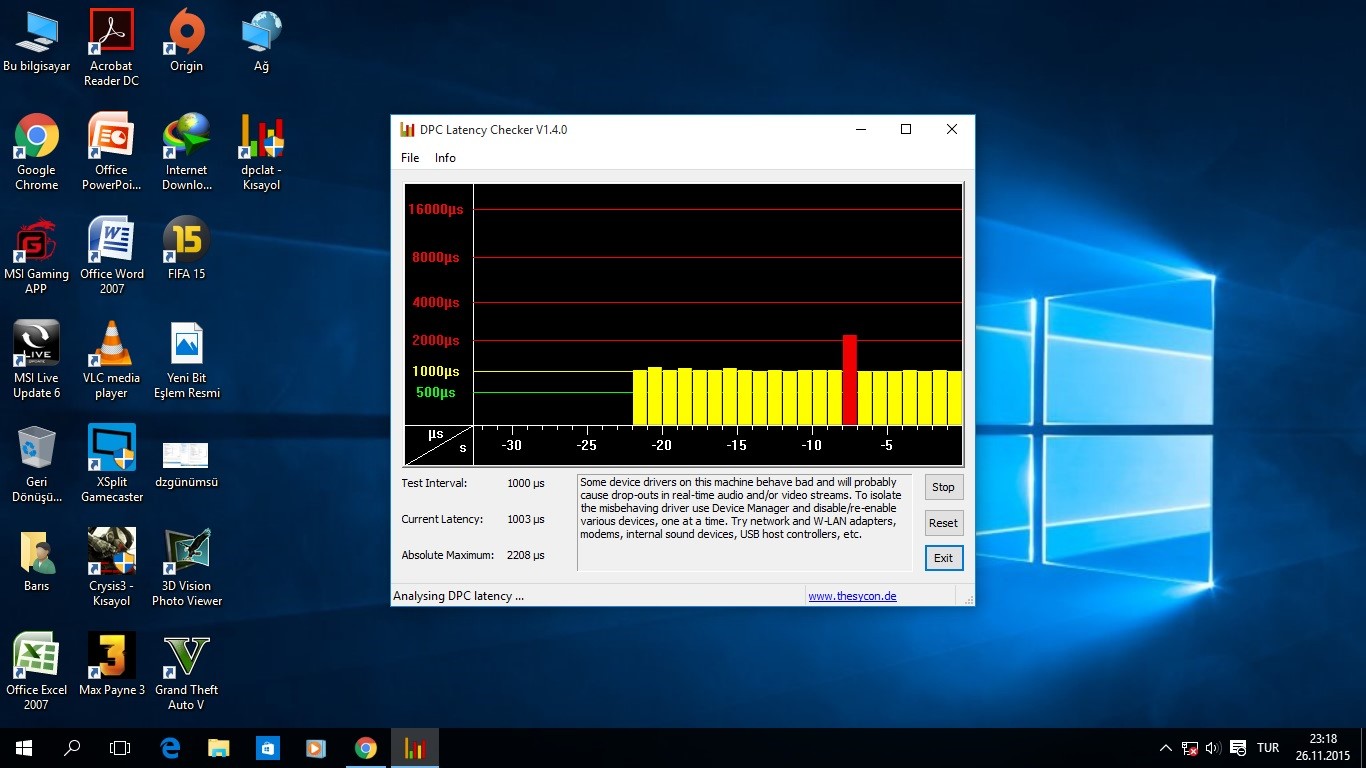Viewport: 1366px width, 768px height.
Task: Show hidden system tray icons
Action: [x=1166, y=748]
